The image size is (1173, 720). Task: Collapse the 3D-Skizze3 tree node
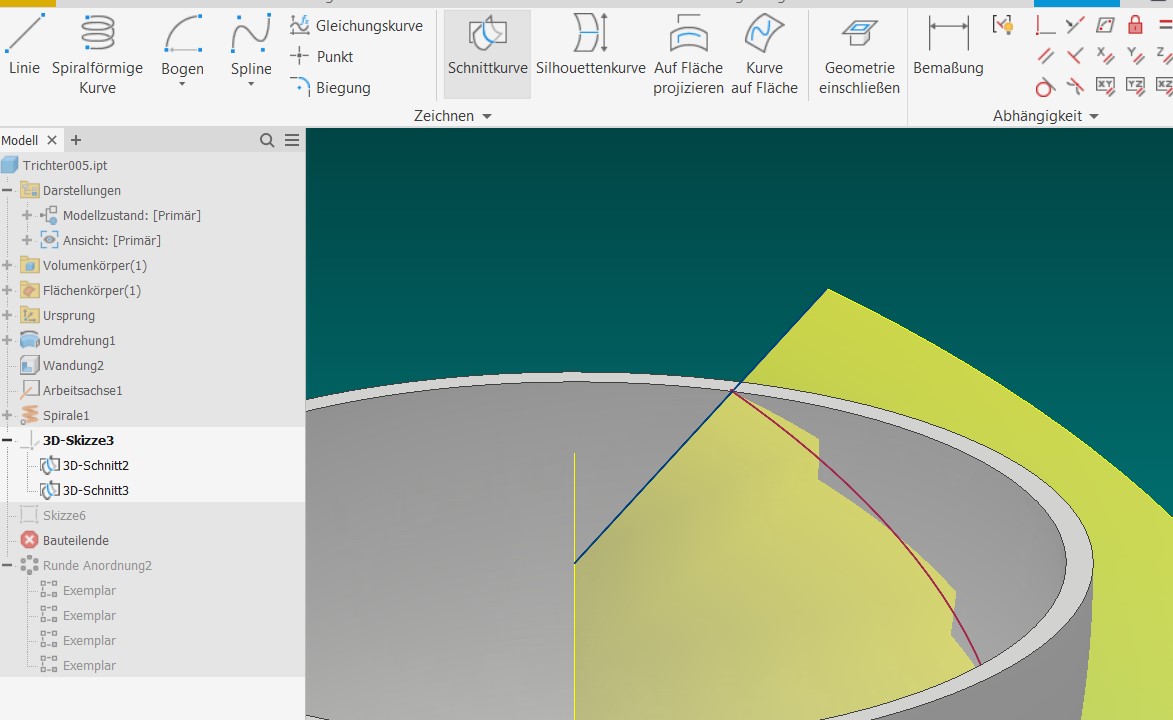[x=8, y=440]
